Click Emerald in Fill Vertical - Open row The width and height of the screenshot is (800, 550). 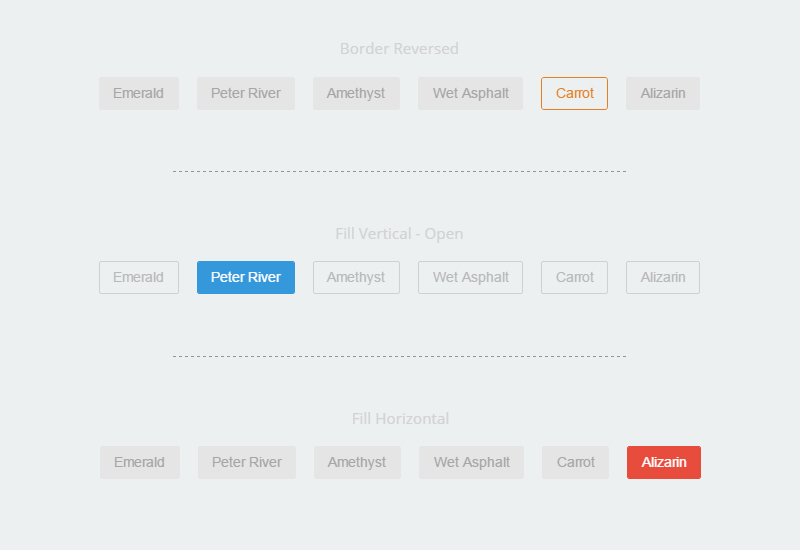(139, 278)
